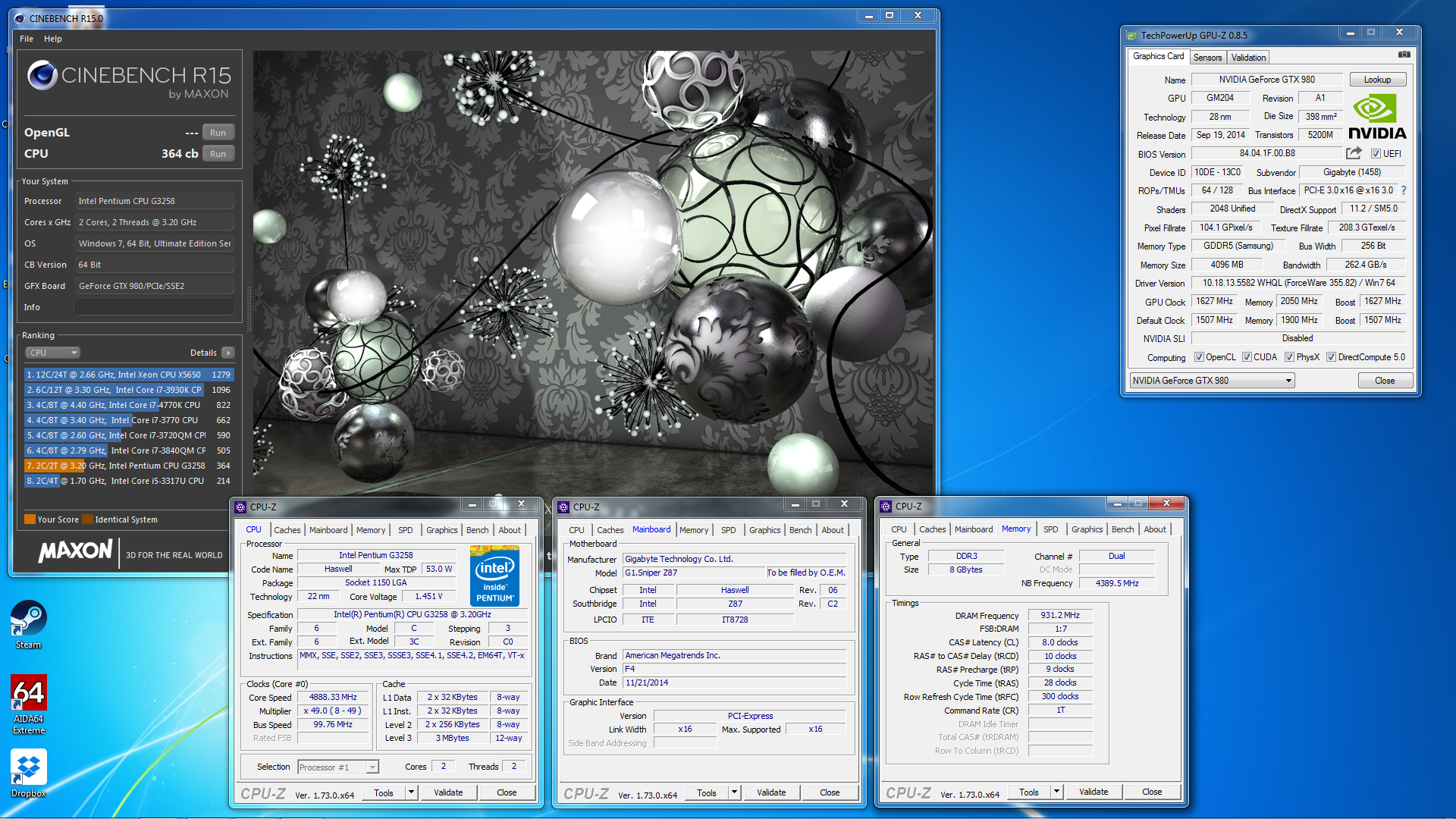Open Caches tab in the first CPU-Z window
The image size is (1456, 819).
pyautogui.click(x=287, y=530)
